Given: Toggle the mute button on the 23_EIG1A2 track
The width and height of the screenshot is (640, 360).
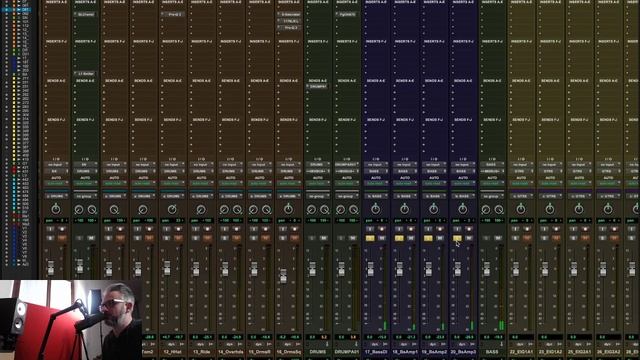Looking at the screenshot, I should (x=556, y=238).
